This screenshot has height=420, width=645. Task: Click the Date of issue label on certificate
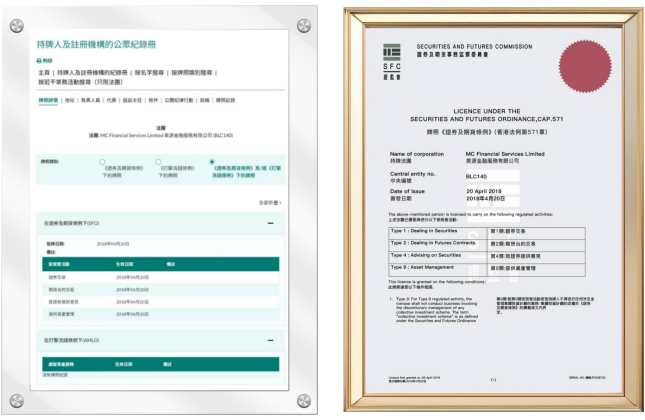click(407, 191)
